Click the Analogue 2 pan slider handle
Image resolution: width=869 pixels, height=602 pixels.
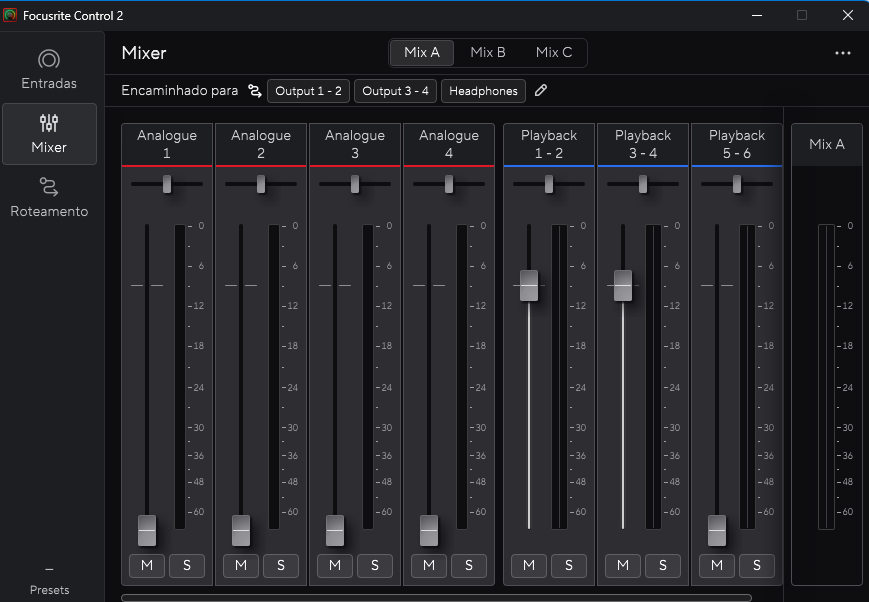[261, 184]
